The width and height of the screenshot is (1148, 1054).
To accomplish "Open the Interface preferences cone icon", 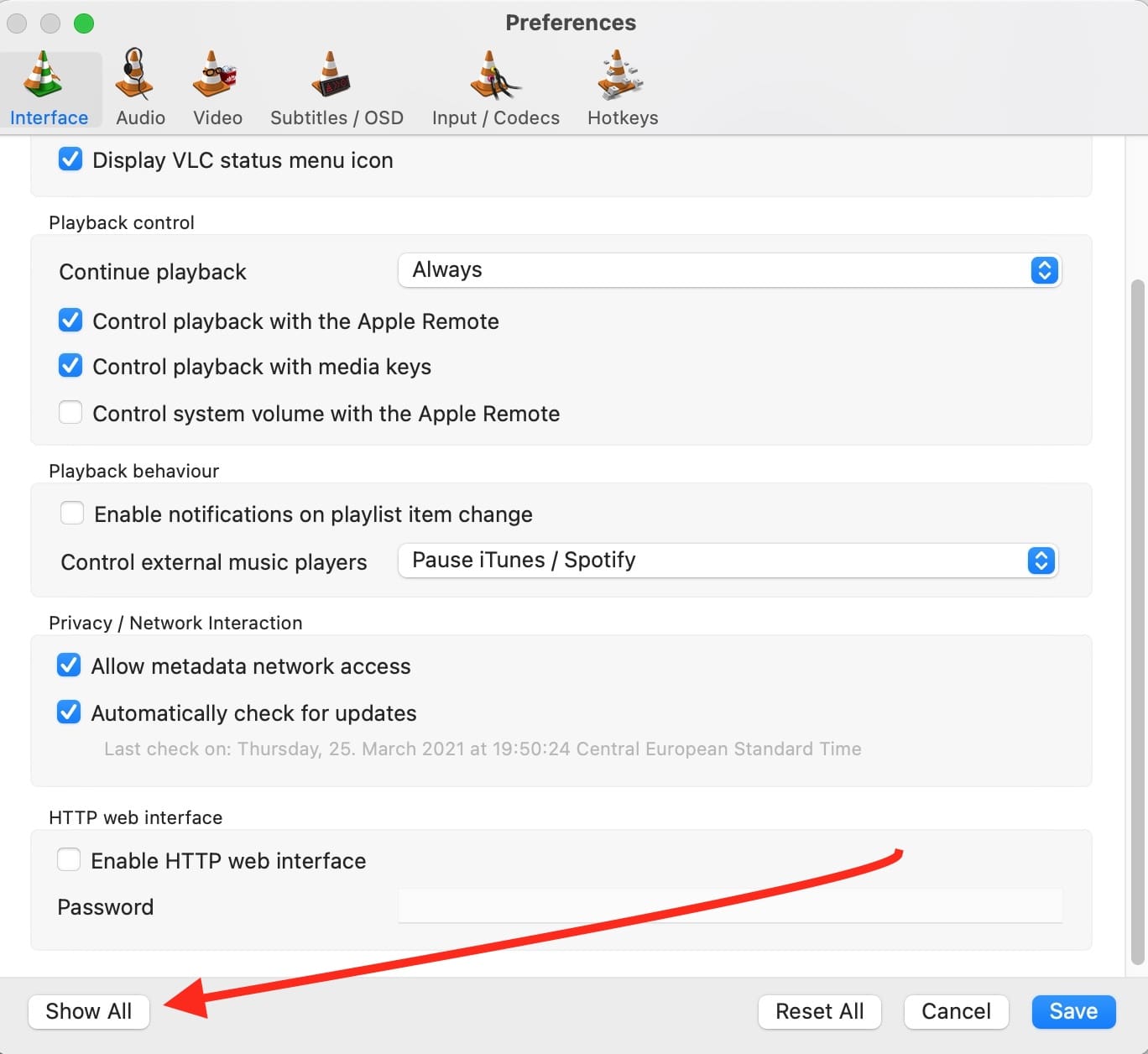I will click(x=44, y=74).
